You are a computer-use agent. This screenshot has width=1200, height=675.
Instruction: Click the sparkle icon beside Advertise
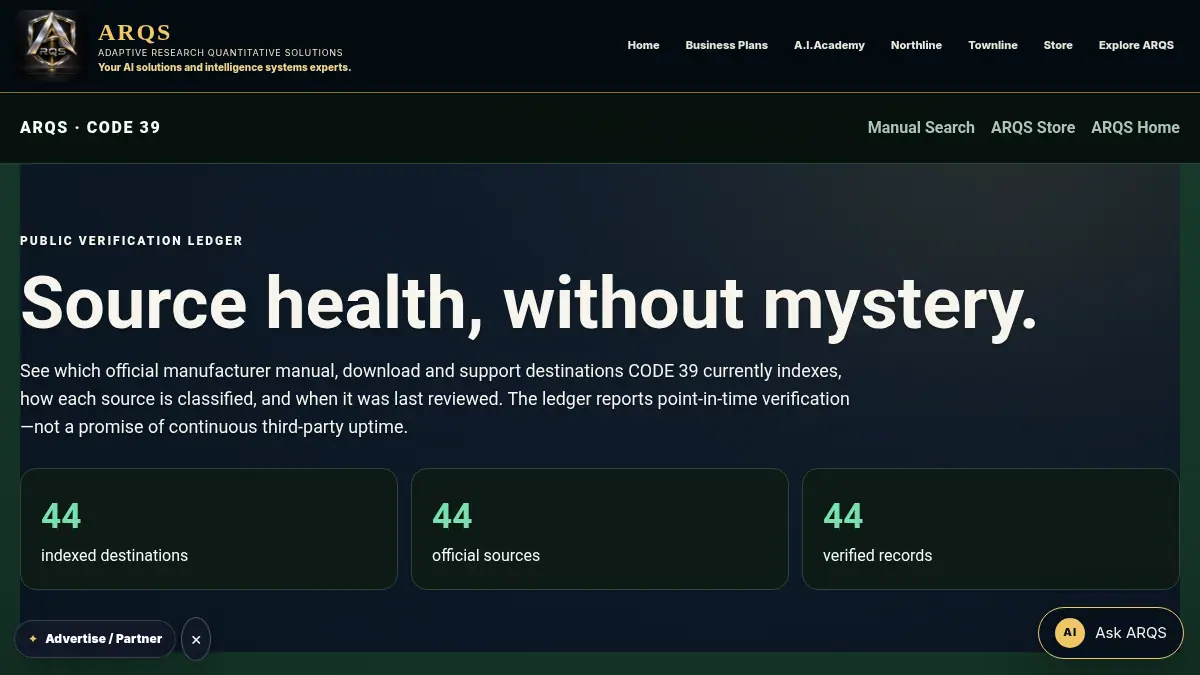coord(33,639)
